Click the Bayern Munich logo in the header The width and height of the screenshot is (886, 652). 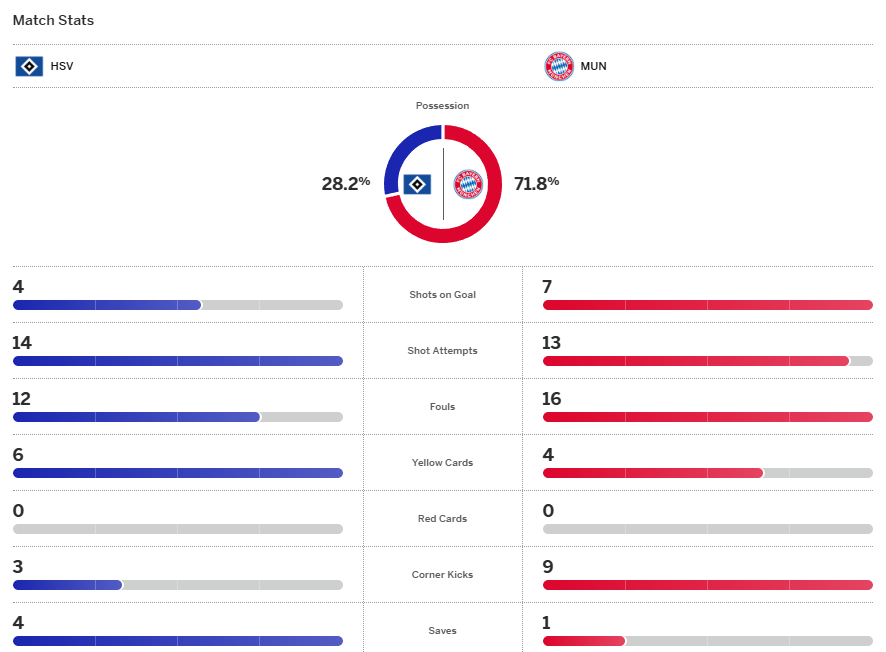click(x=558, y=67)
